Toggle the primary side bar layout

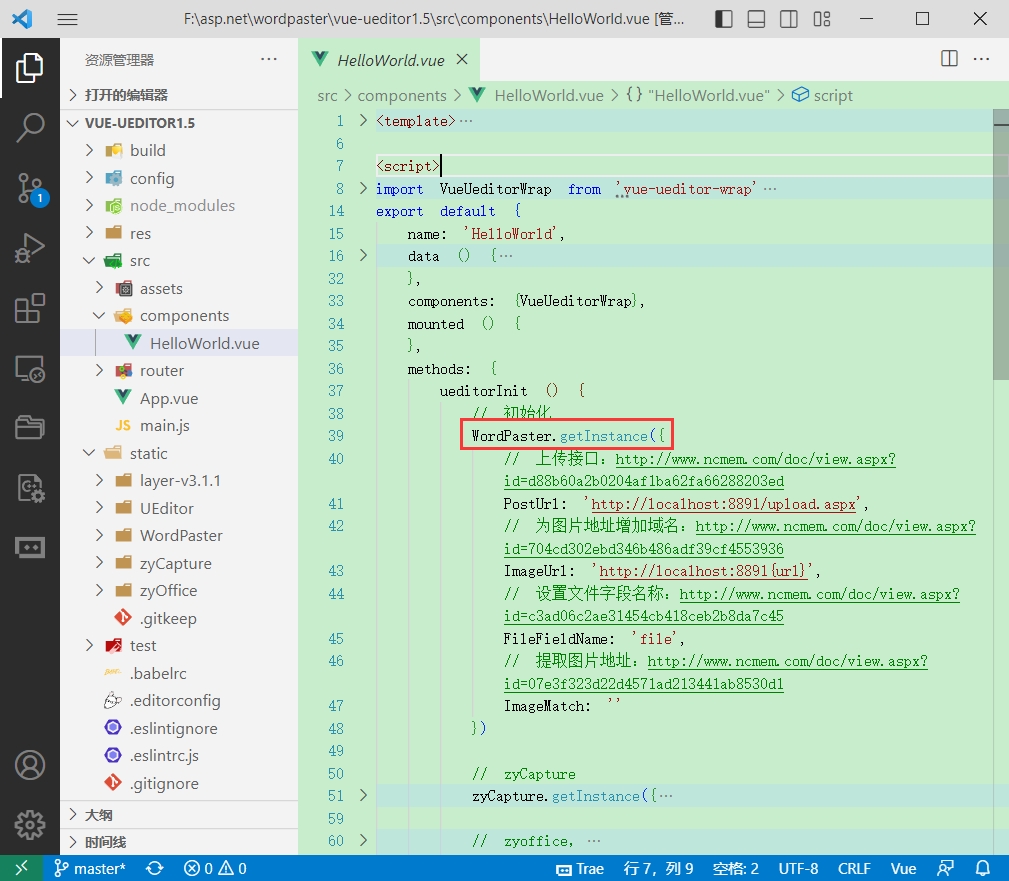[x=723, y=19]
